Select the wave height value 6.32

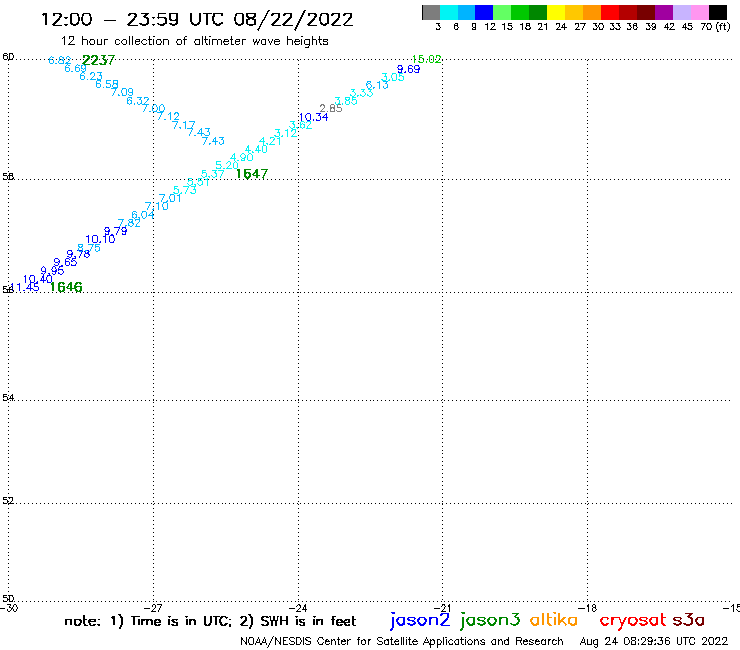pyautogui.click(x=138, y=101)
